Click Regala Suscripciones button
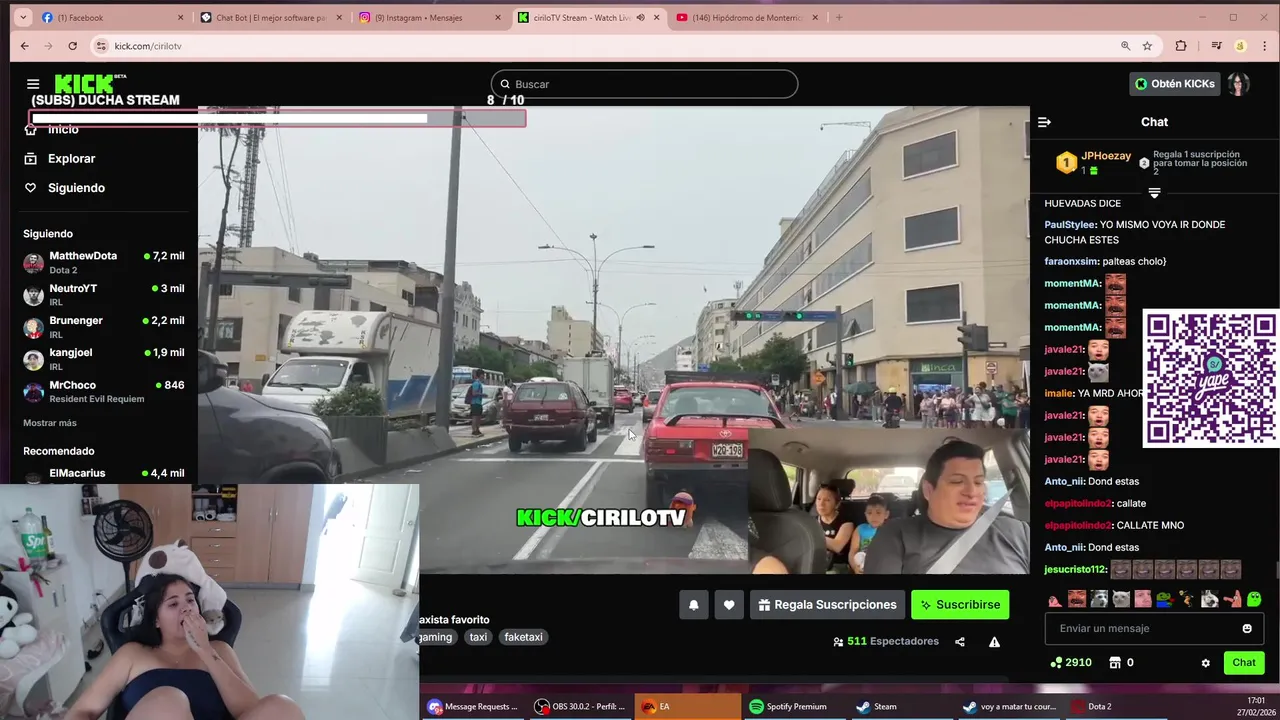This screenshot has height=720, width=1280. tap(827, 605)
